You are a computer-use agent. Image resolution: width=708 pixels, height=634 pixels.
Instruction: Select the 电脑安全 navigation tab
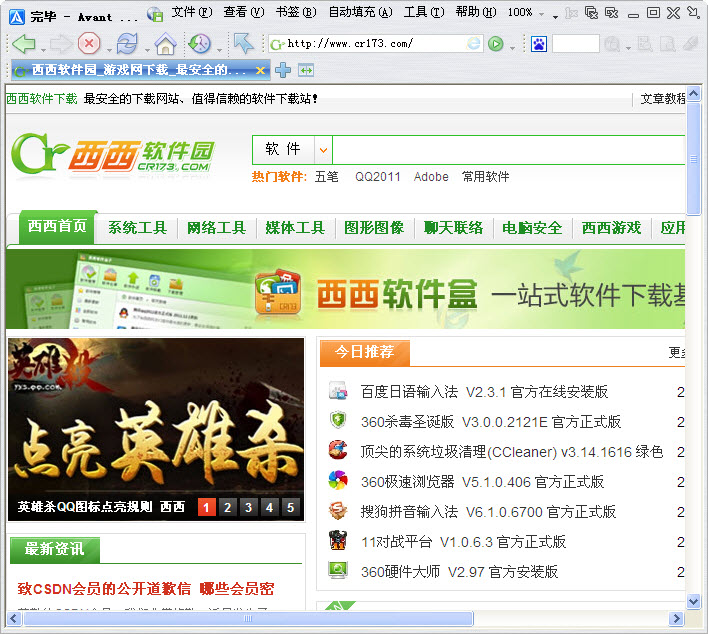(x=532, y=228)
